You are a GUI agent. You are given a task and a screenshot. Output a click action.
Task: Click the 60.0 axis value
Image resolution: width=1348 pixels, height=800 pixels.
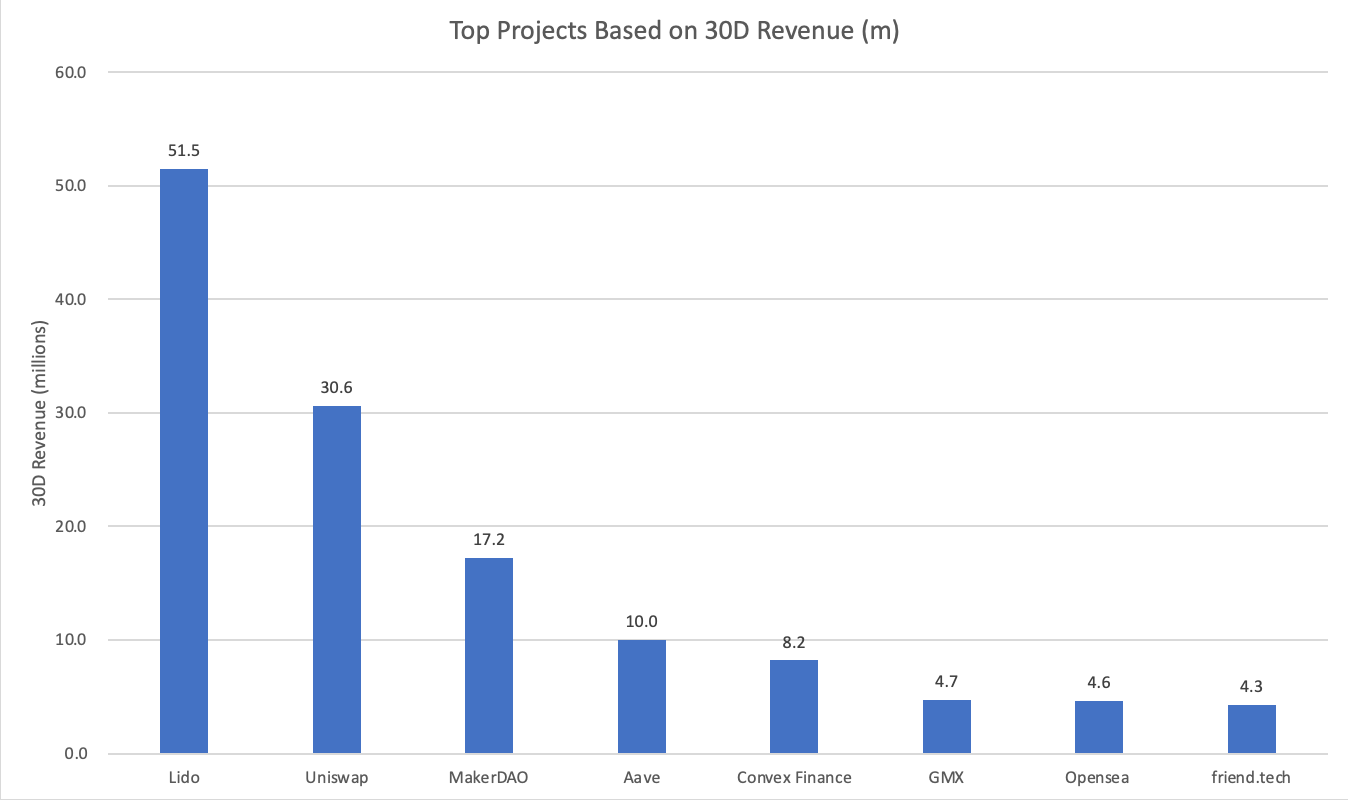click(73, 72)
